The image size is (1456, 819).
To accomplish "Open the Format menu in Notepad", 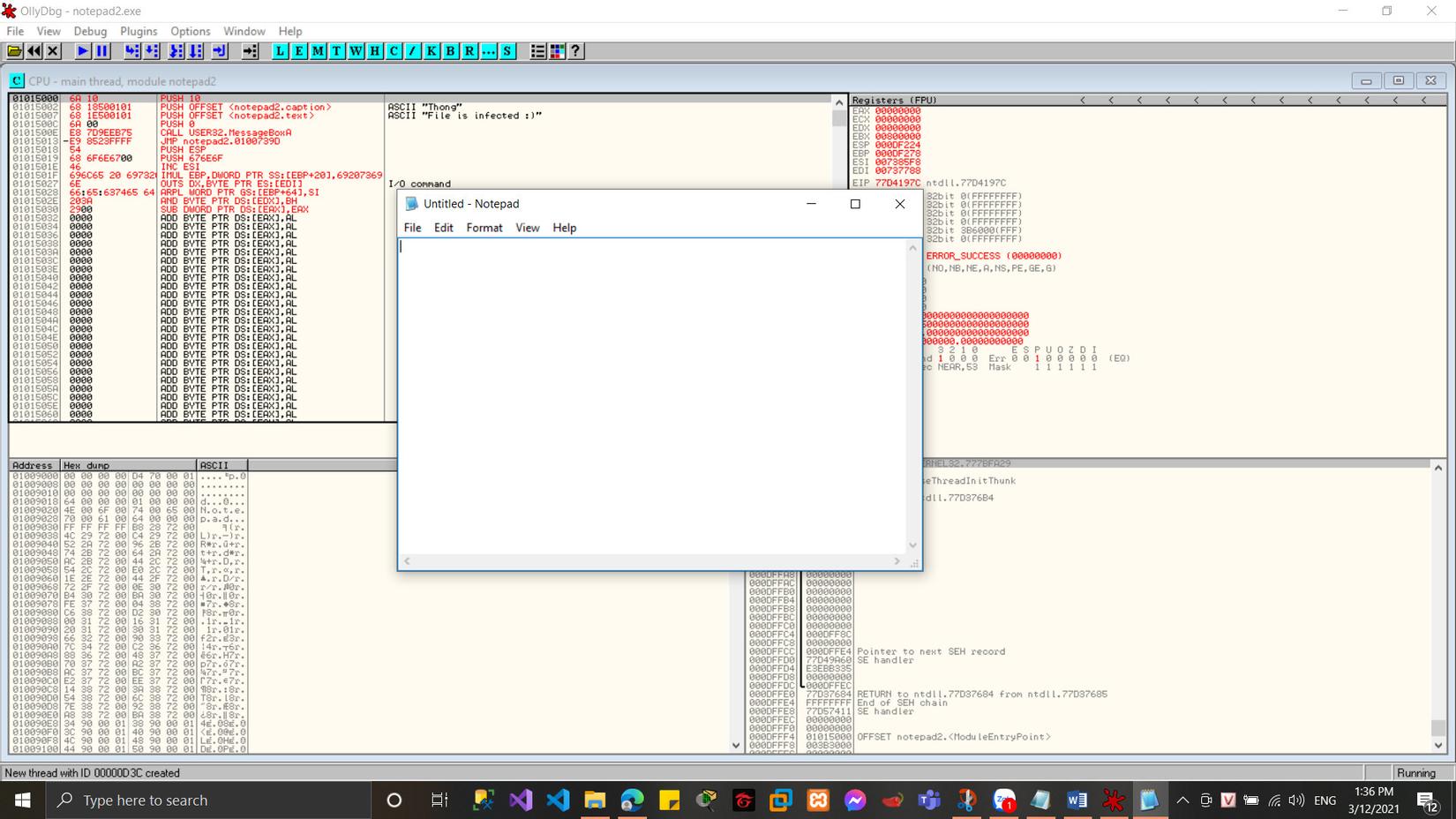I will [x=484, y=228].
